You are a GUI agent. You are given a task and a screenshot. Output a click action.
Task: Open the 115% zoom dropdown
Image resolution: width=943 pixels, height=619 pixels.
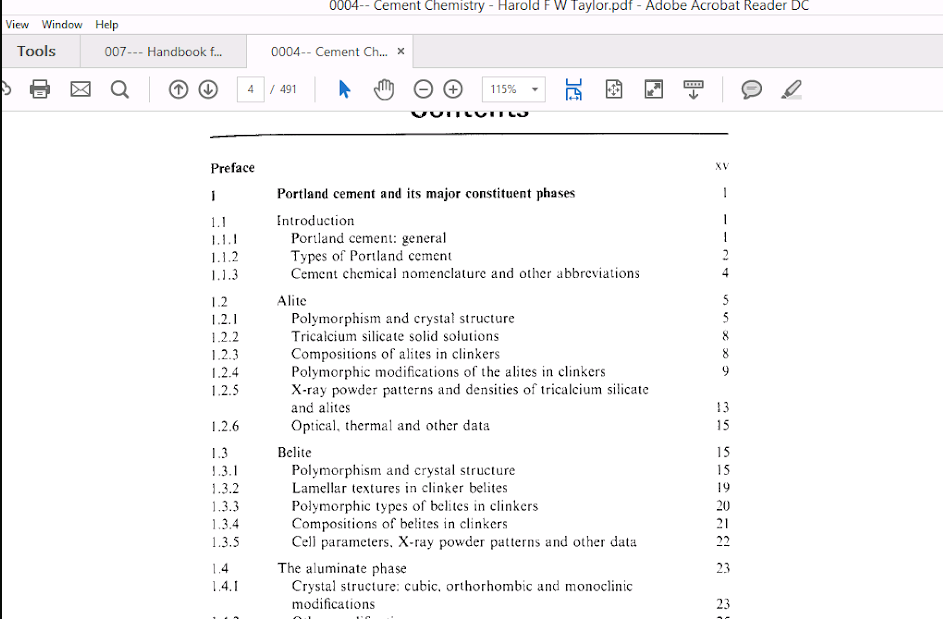point(514,90)
